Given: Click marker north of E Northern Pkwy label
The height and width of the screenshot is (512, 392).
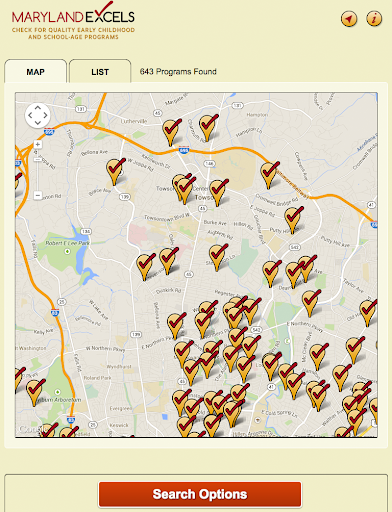Looking at the screenshot, I should click(x=311, y=303).
